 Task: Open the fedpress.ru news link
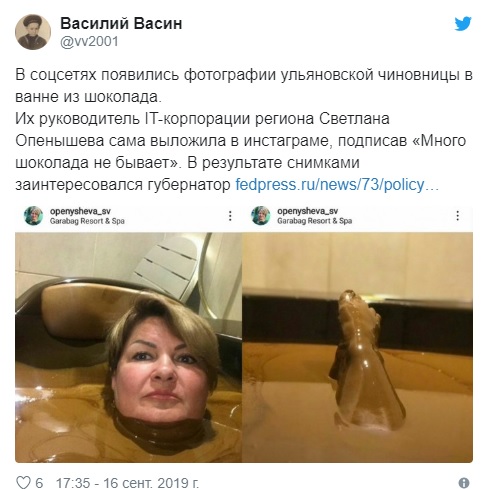click(x=337, y=184)
